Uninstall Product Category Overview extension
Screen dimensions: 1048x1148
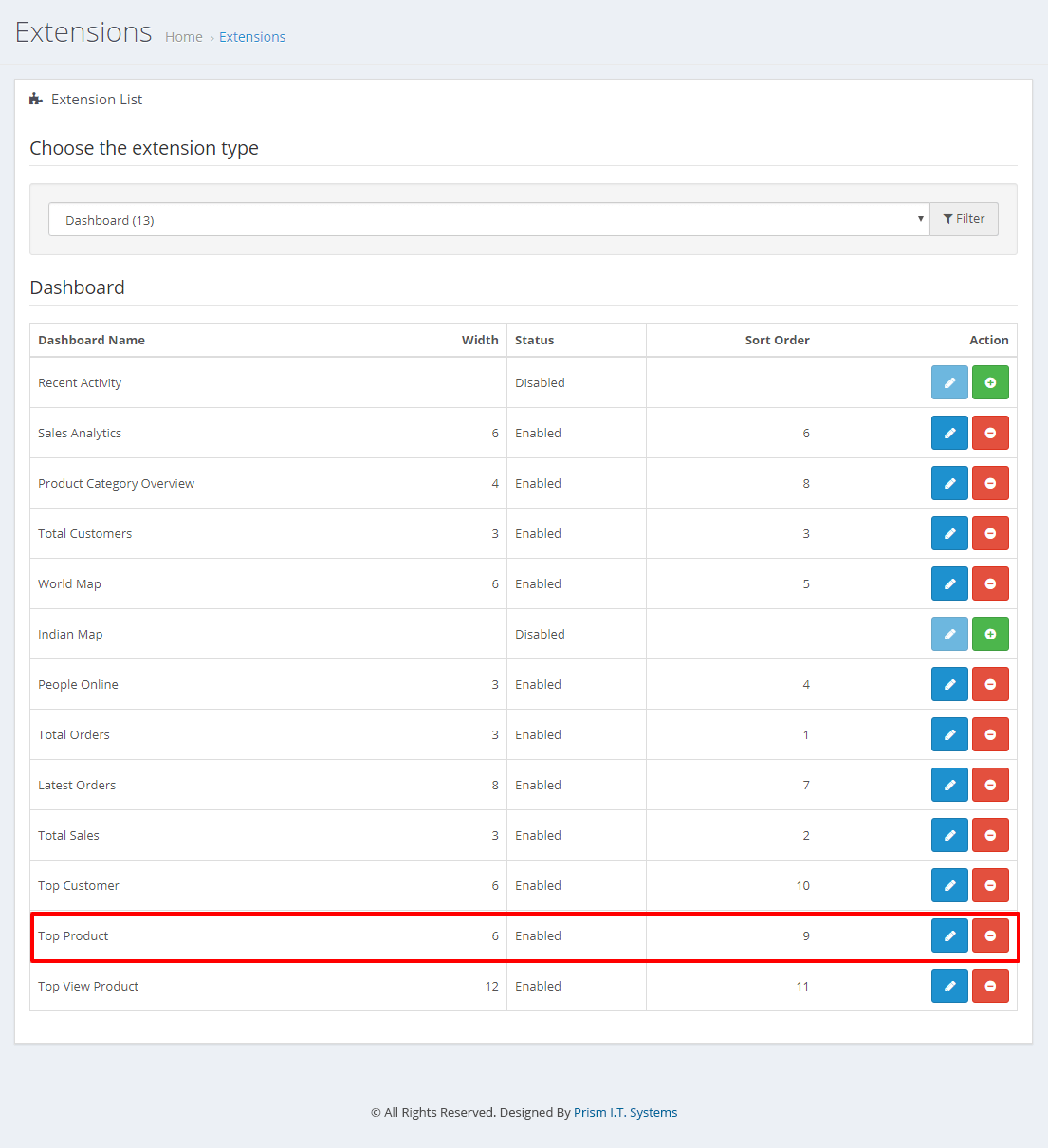990,483
